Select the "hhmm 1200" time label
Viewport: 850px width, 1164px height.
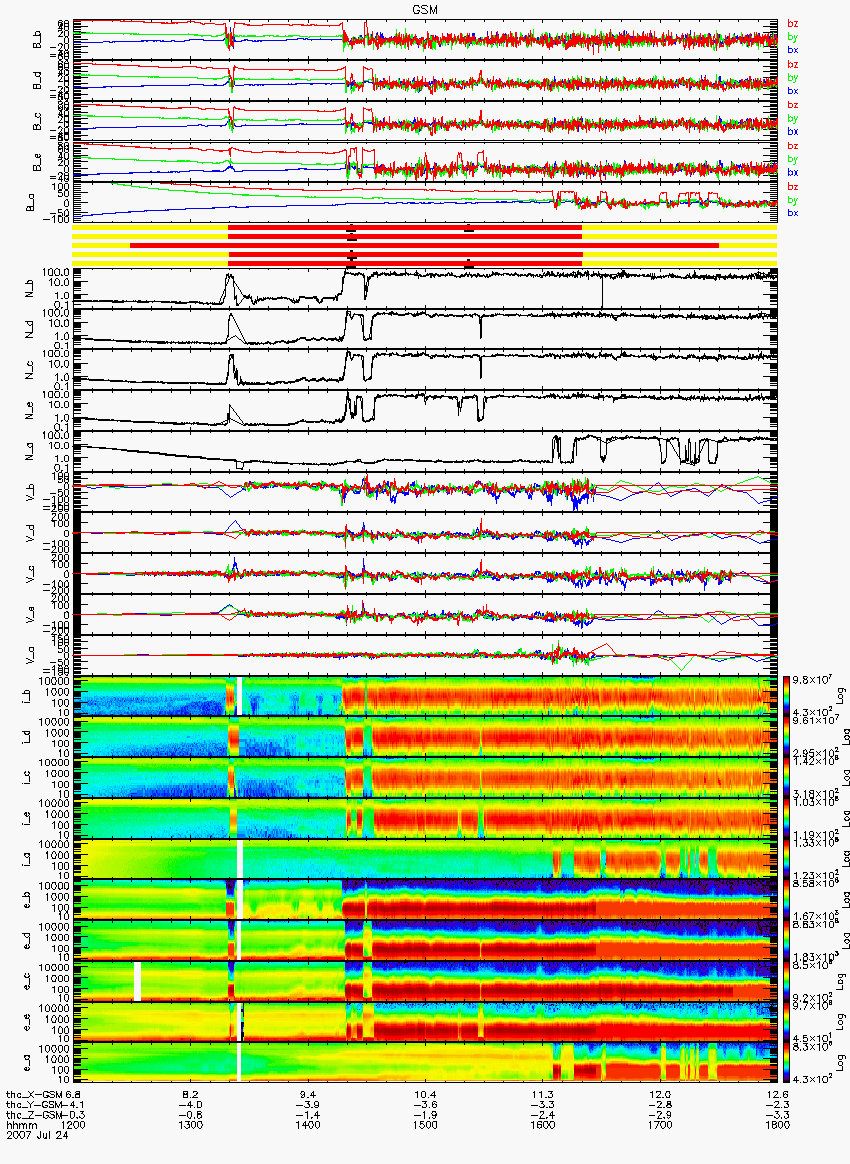coord(45,1125)
